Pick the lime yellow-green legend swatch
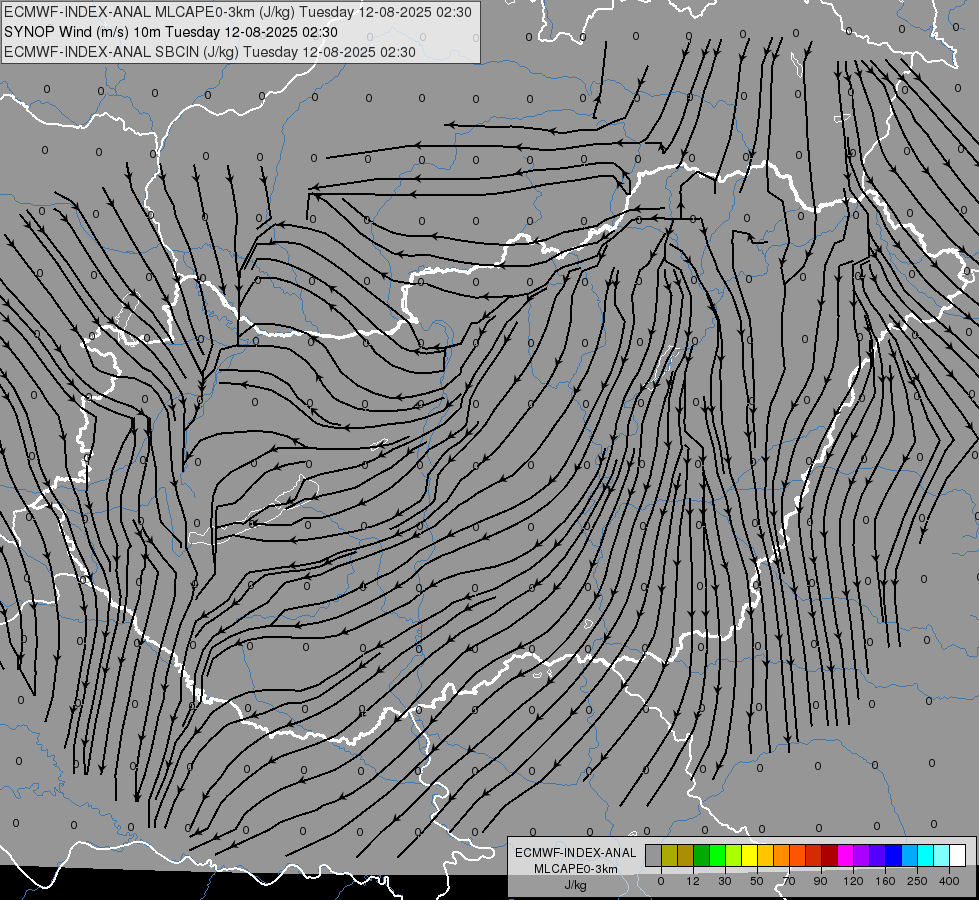The width and height of the screenshot is (979, 900). [x=734, y=855]
